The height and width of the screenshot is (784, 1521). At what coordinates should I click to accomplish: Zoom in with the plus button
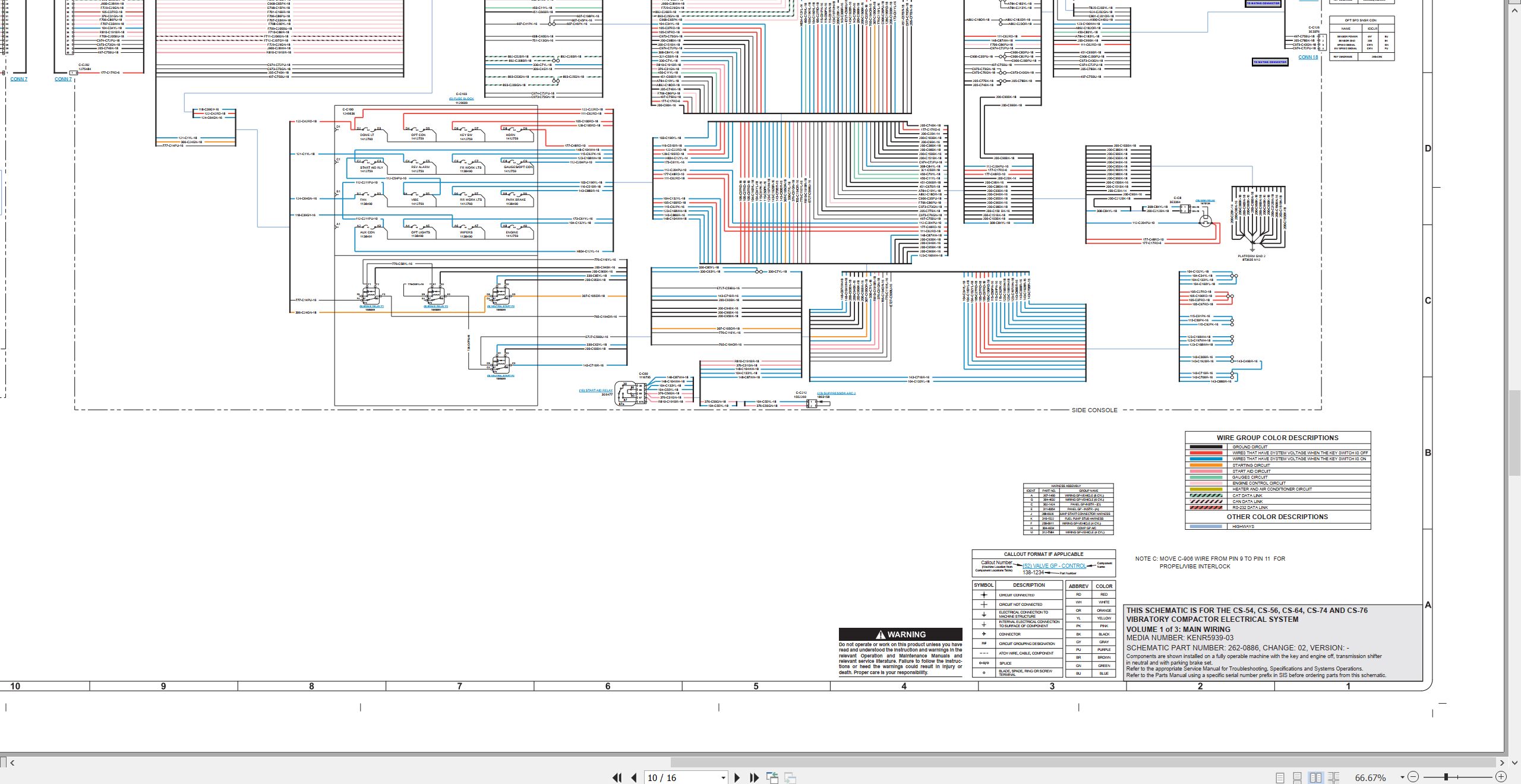coord(1501,777)
